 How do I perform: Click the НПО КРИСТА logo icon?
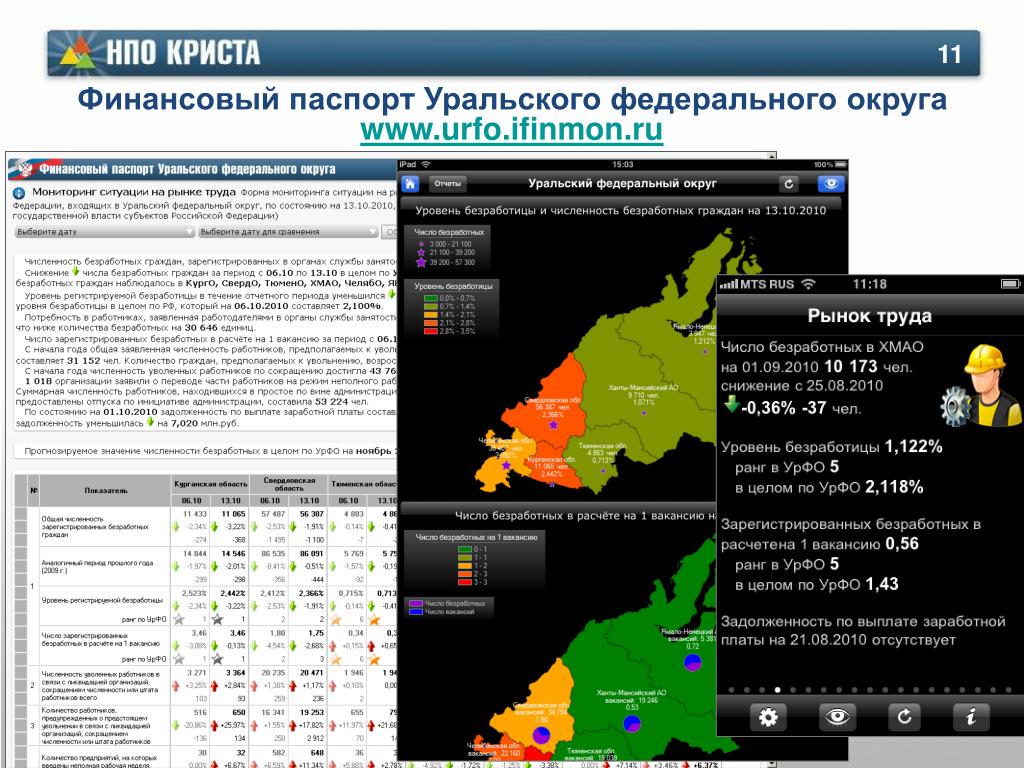click(78, 52)
